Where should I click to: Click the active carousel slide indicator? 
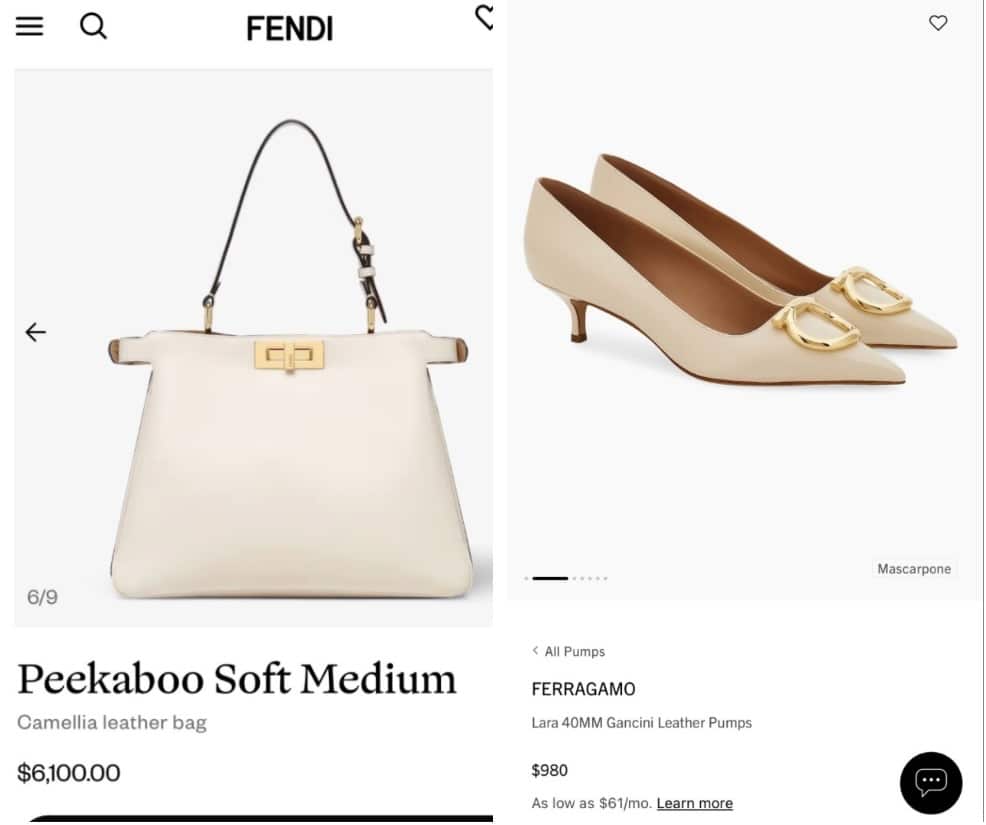[549, 578]
